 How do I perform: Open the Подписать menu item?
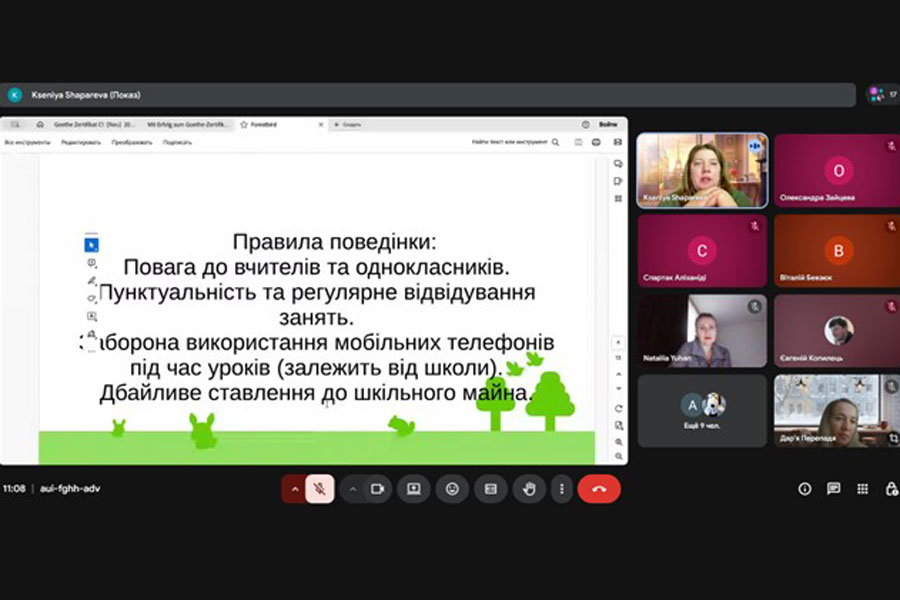point(177,142)
